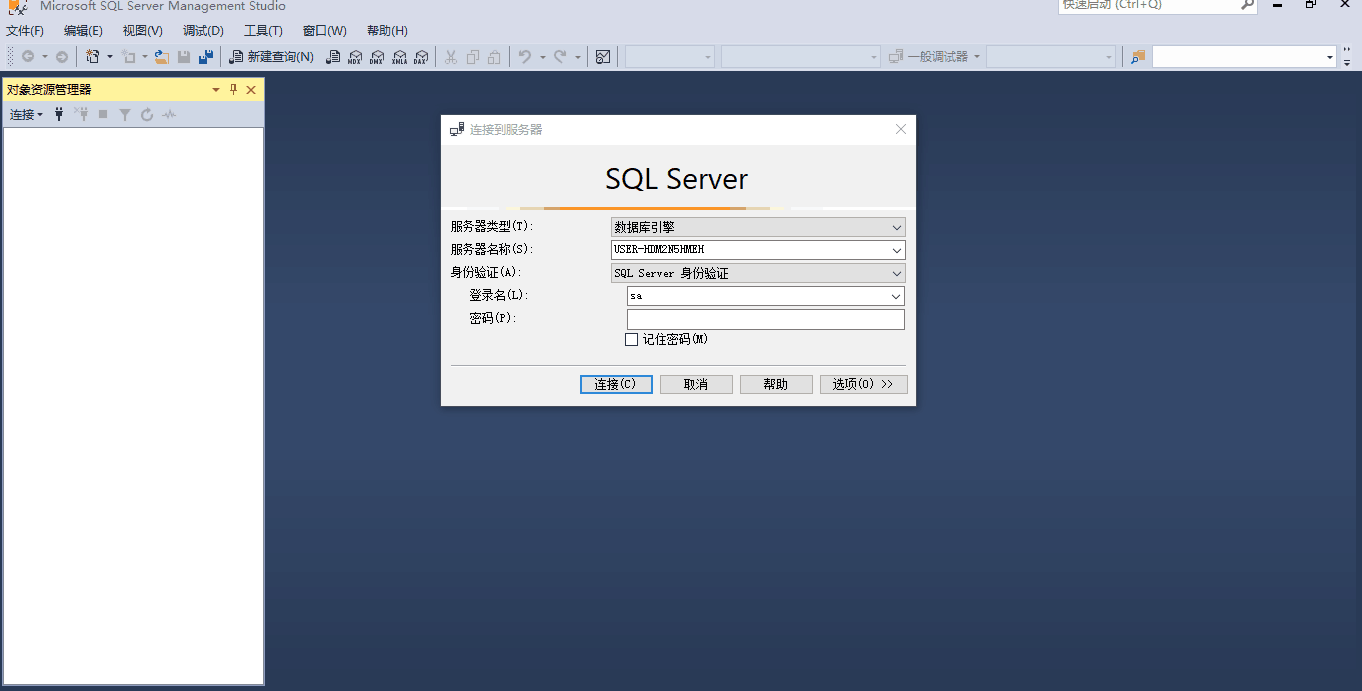Open the 编辑(E) menu

pos(83,31)
